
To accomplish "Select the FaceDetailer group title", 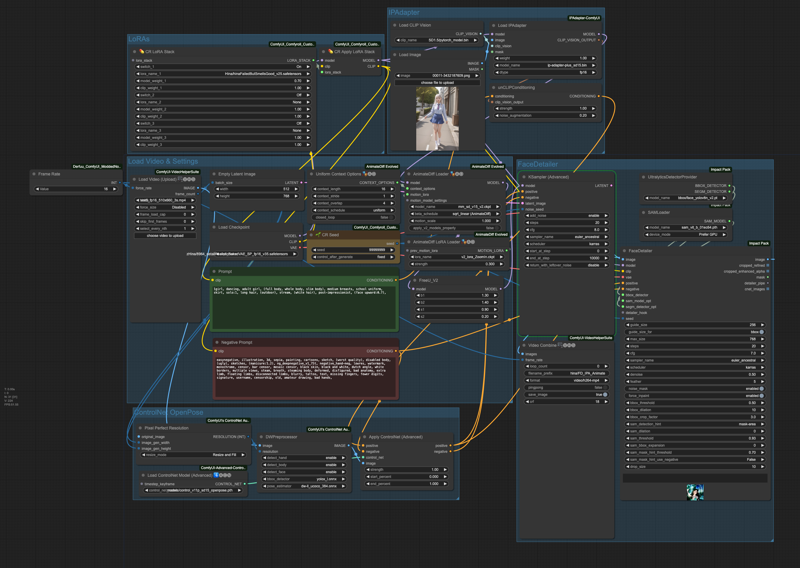I will click(x=538, y=164).
